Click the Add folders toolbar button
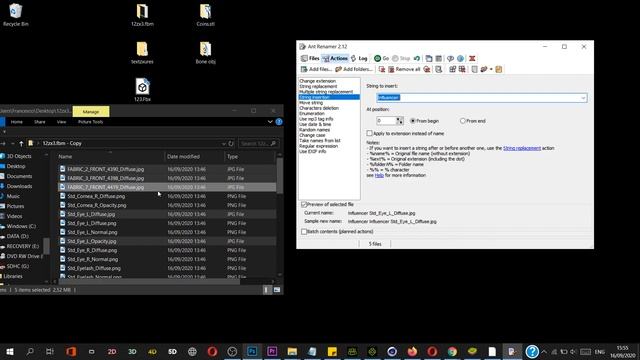 click(x=354, y=69)
